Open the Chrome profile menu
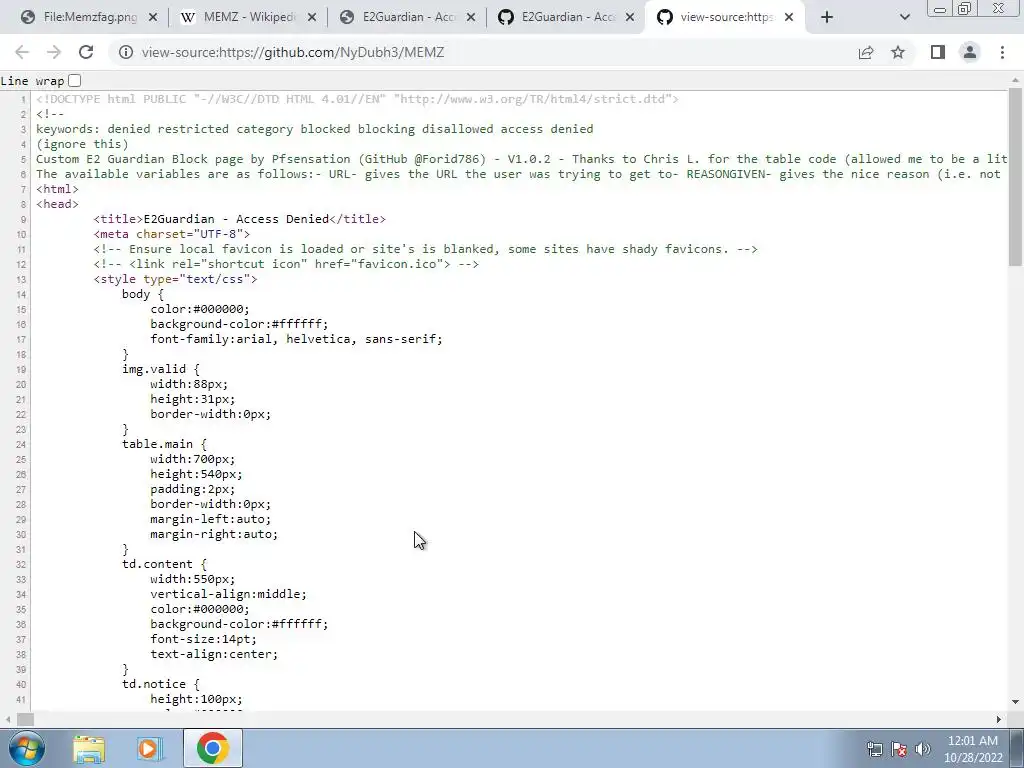Image resolution: width=1024 pixels, height=768 pixels. [x=970, y=52]
